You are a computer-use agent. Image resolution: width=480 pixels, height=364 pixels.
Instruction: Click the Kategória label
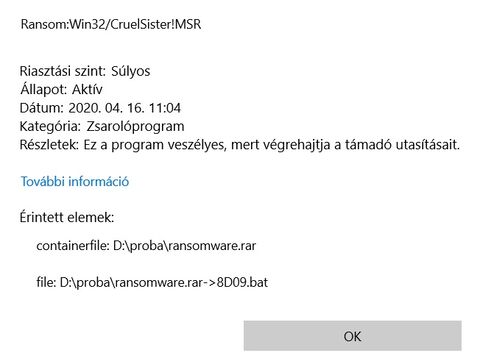(50, 126)
